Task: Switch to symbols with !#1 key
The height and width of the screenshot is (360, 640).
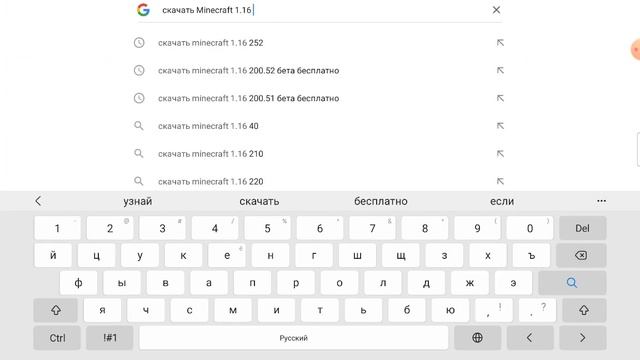Action: pos(110,338)
